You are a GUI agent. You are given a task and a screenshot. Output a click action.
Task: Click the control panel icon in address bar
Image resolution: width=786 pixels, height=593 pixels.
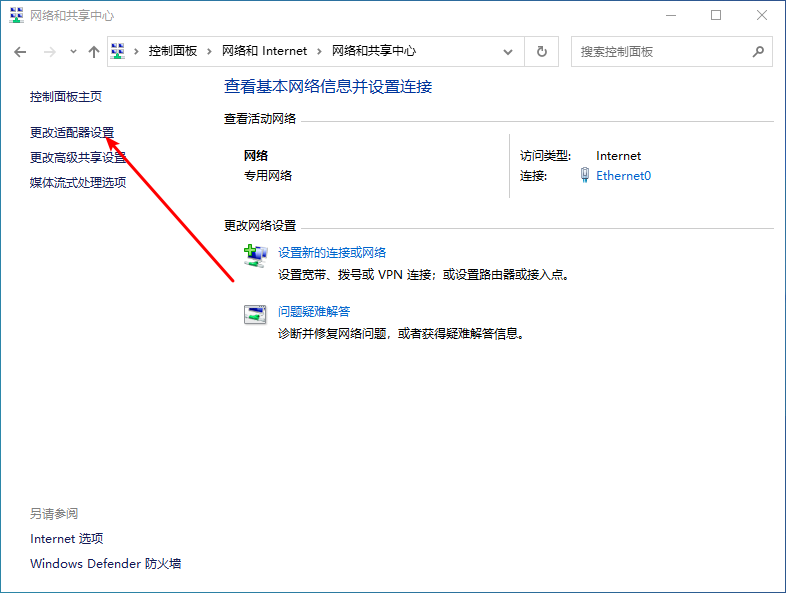(x=118, y=51)
